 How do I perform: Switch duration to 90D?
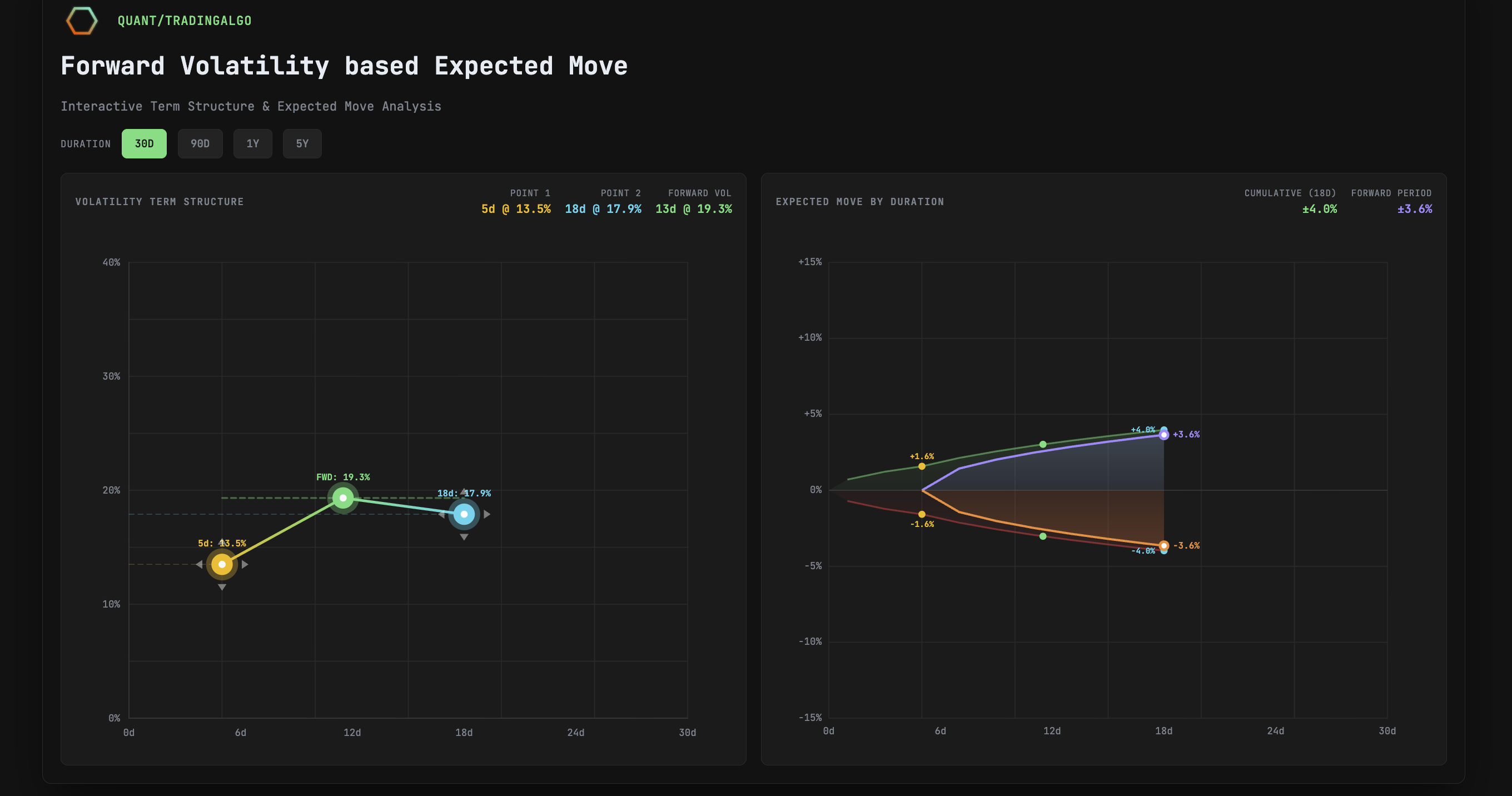click(x=200, y=144)
